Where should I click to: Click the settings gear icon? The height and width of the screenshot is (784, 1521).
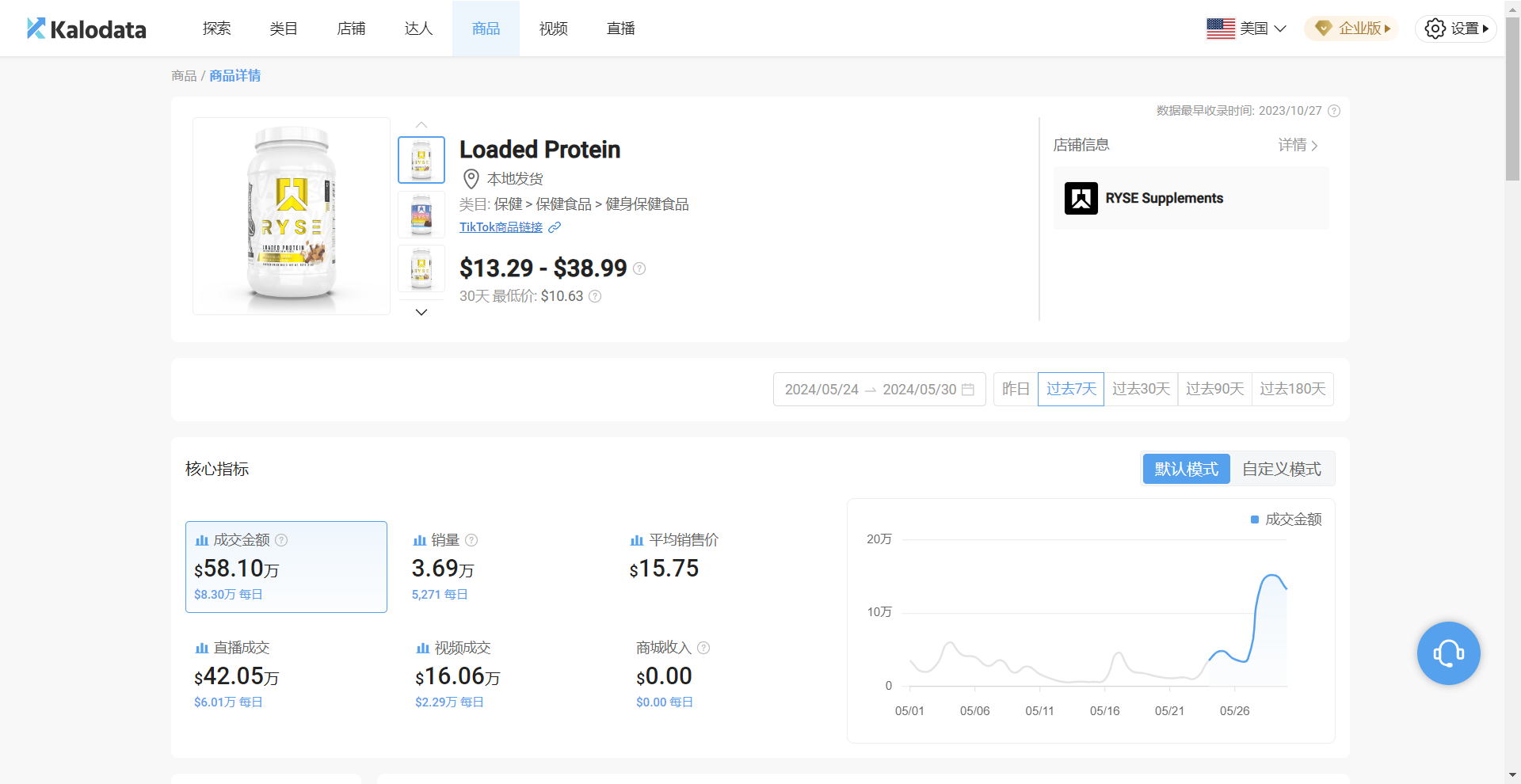coord(1435,29)
